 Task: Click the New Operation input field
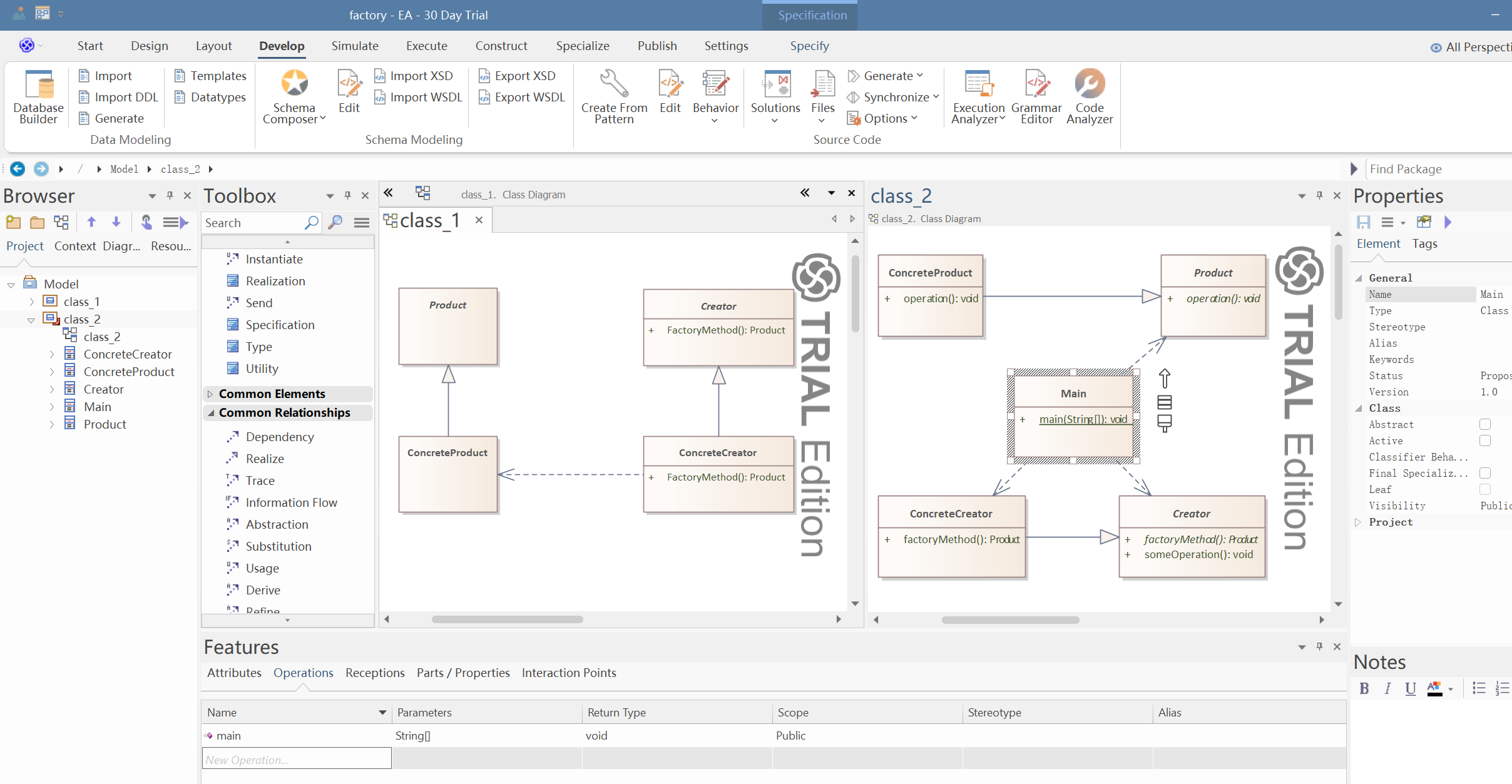coord(297,760)
